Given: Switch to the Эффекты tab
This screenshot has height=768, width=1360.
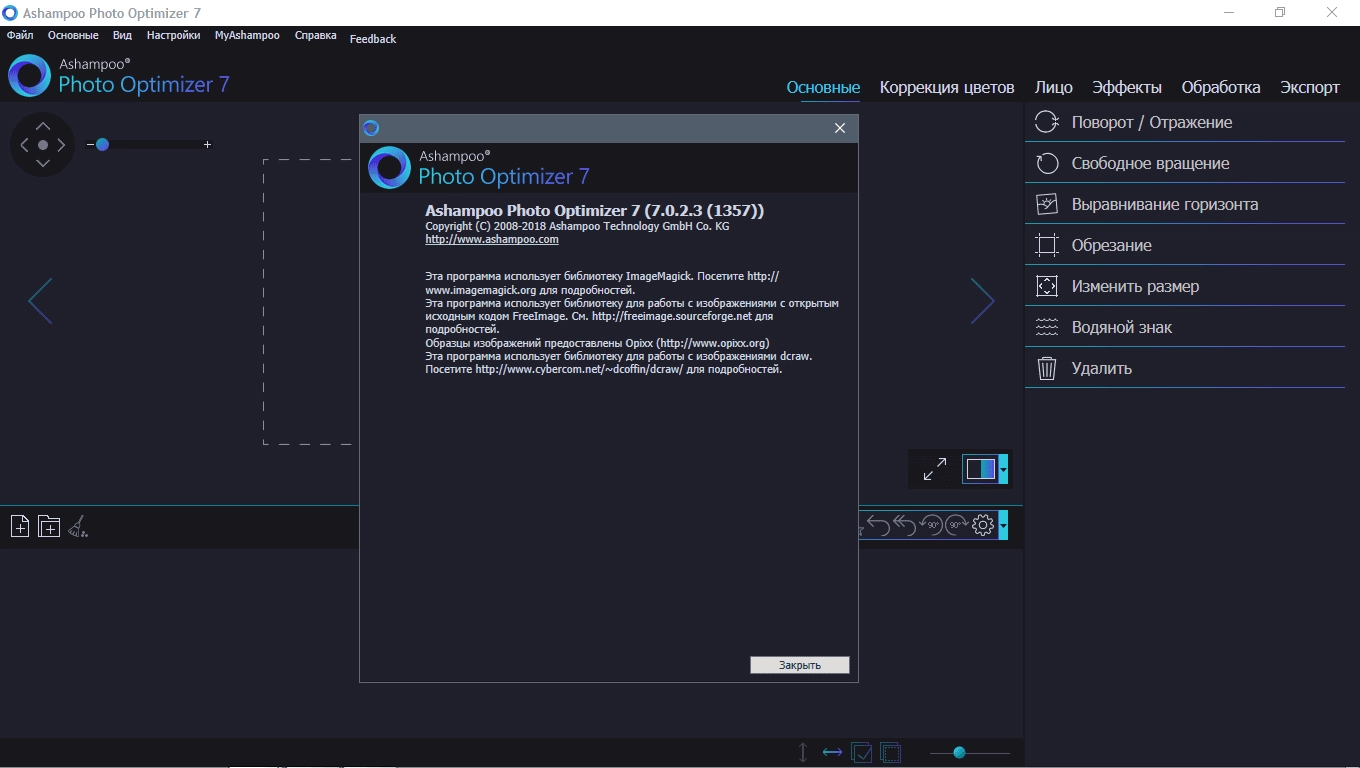Looking at the screenshot, I should point(1127,87).
